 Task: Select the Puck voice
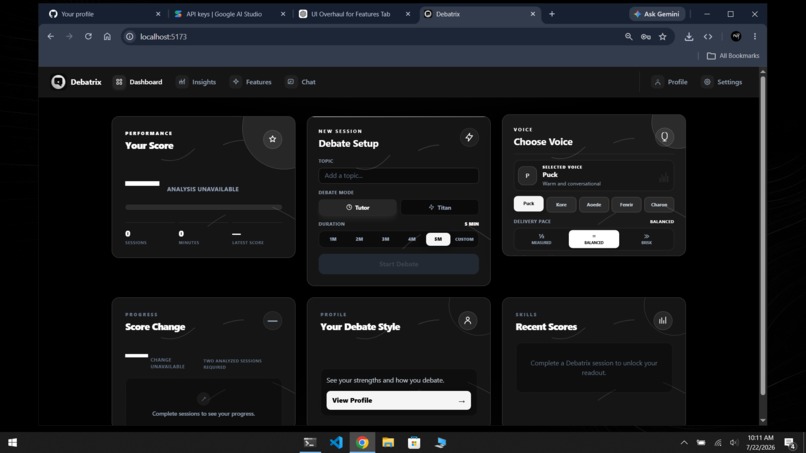(x=528, y=204)
